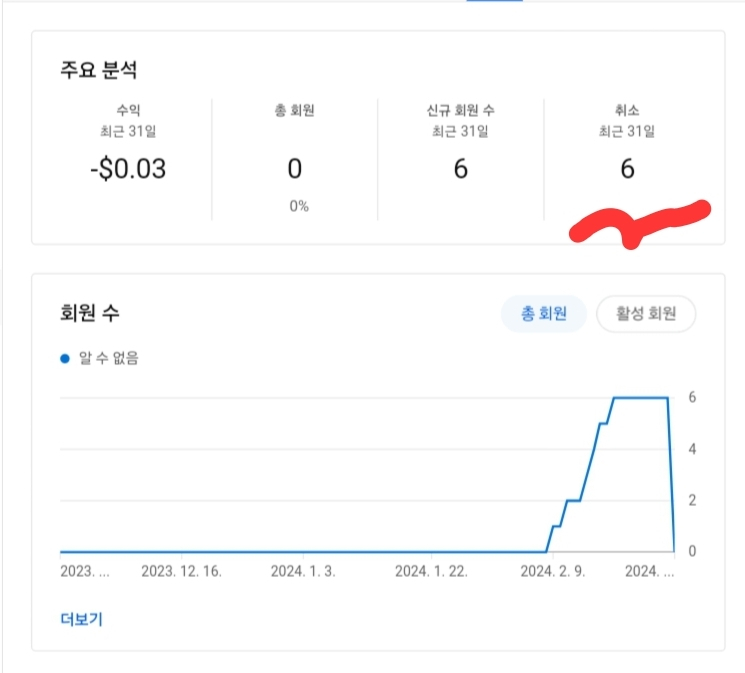
Task: Switch chart to 활성 회원
Action: (645, 314)
